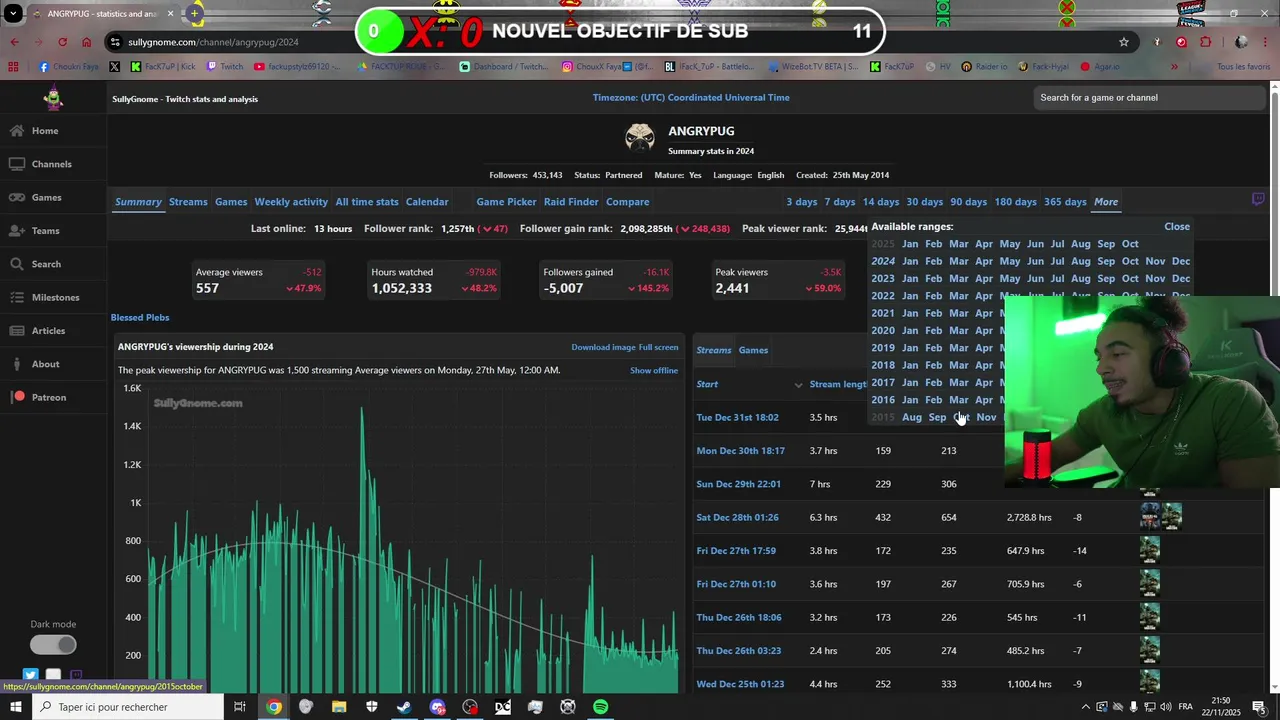This screenshot has width=1280, height=720.
Task: Select the 30 days range
Action: click(925, 202)
